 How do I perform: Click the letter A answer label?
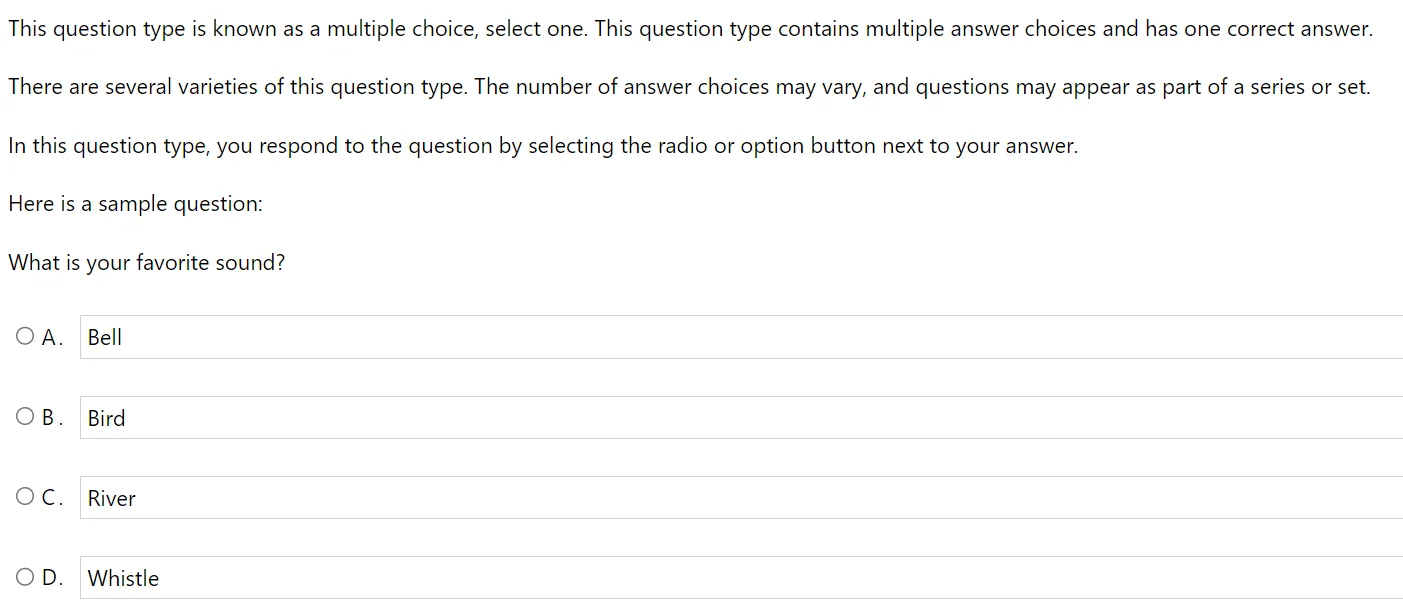click(x=50, y=338)
